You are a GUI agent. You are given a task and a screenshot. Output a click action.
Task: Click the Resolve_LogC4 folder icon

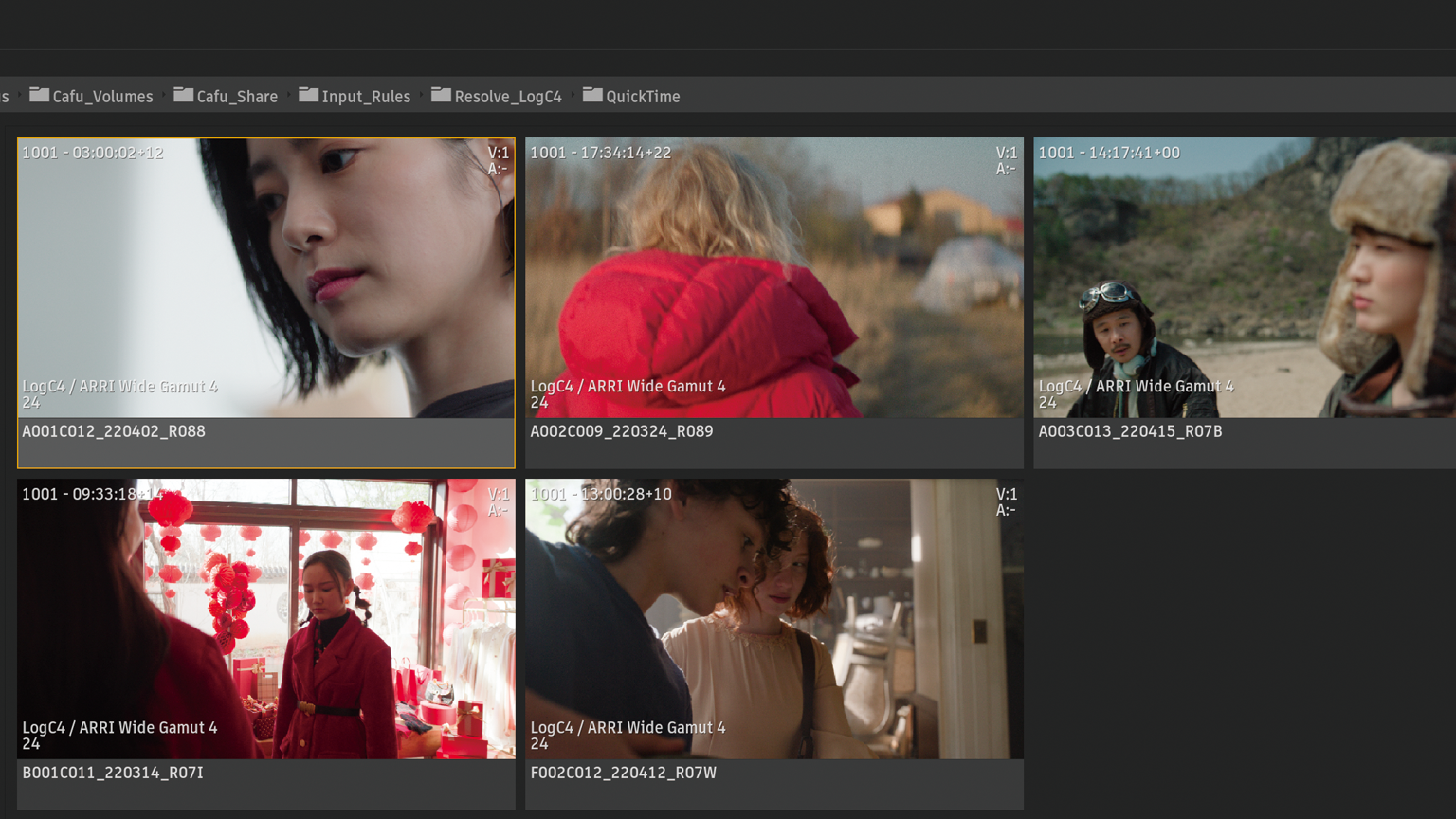[x=441, y=95]
